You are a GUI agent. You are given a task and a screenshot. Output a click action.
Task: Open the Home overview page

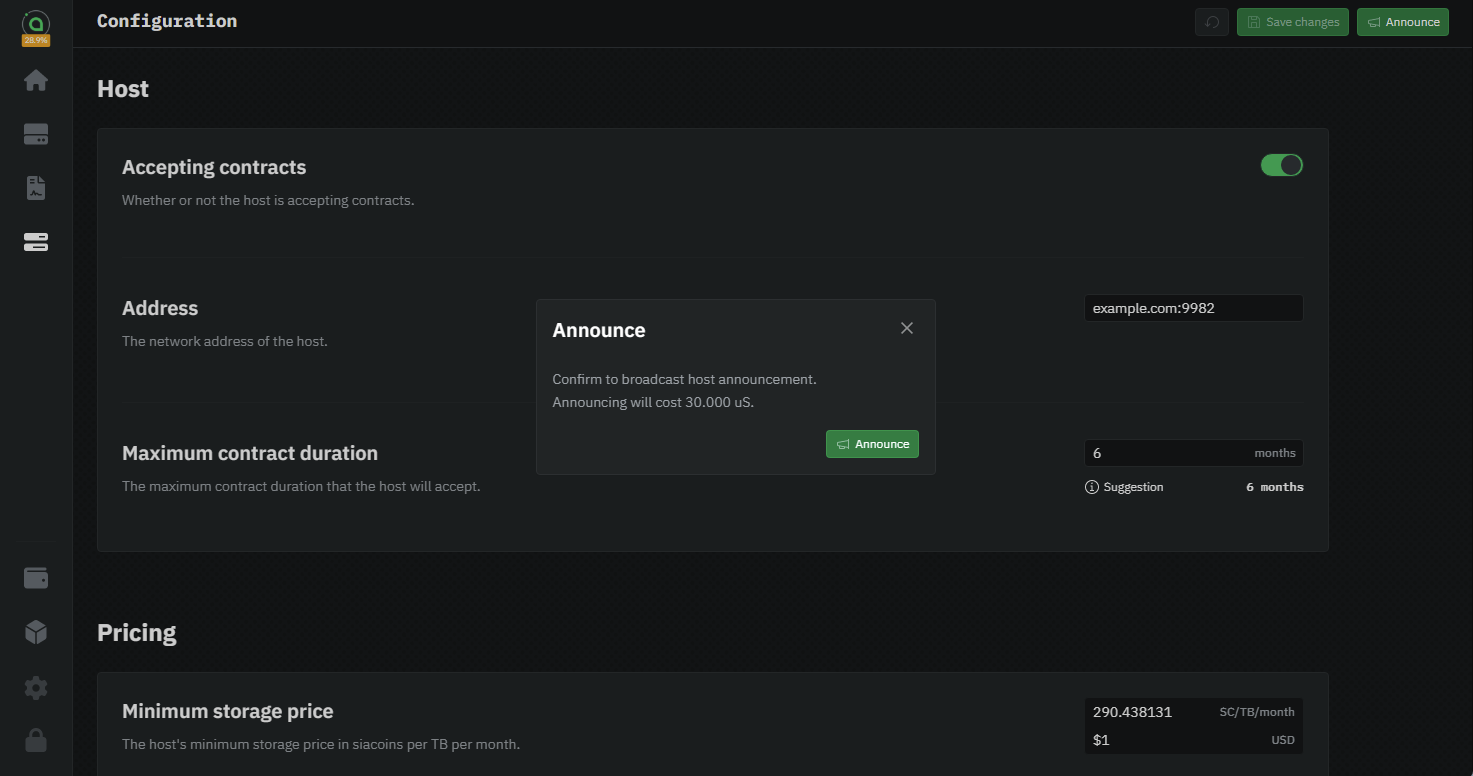[36, 80]
